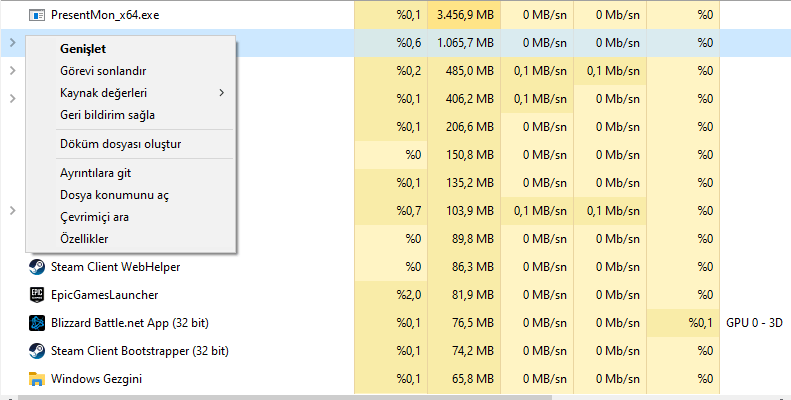
Task: Click the PresentMon_x64.exe process icon
Action: pyautogui.click(x=37, y=15)
